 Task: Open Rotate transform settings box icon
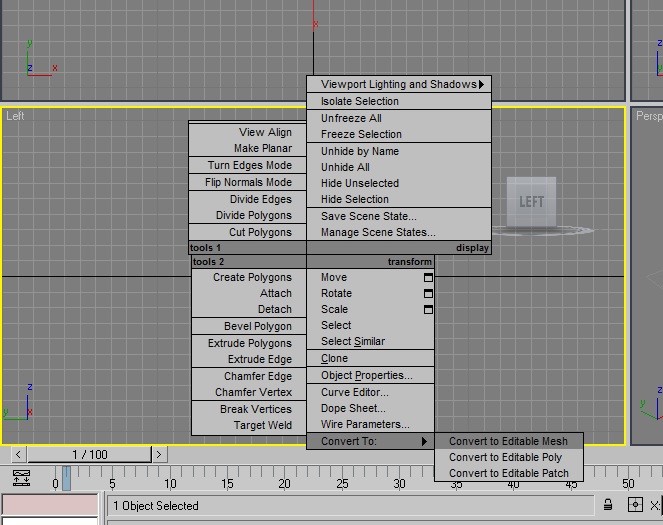click(428, 293)
